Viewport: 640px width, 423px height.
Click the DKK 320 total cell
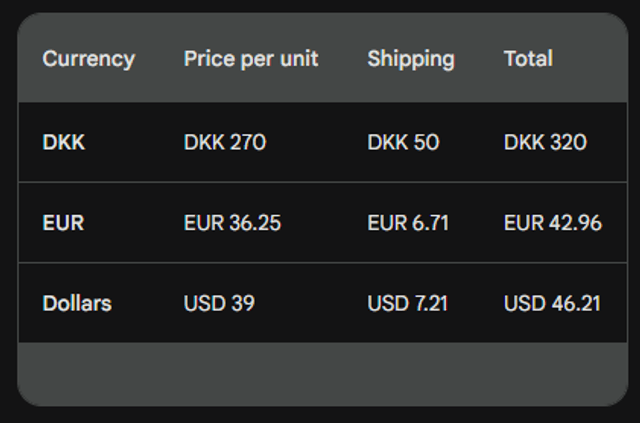[545, 142]
